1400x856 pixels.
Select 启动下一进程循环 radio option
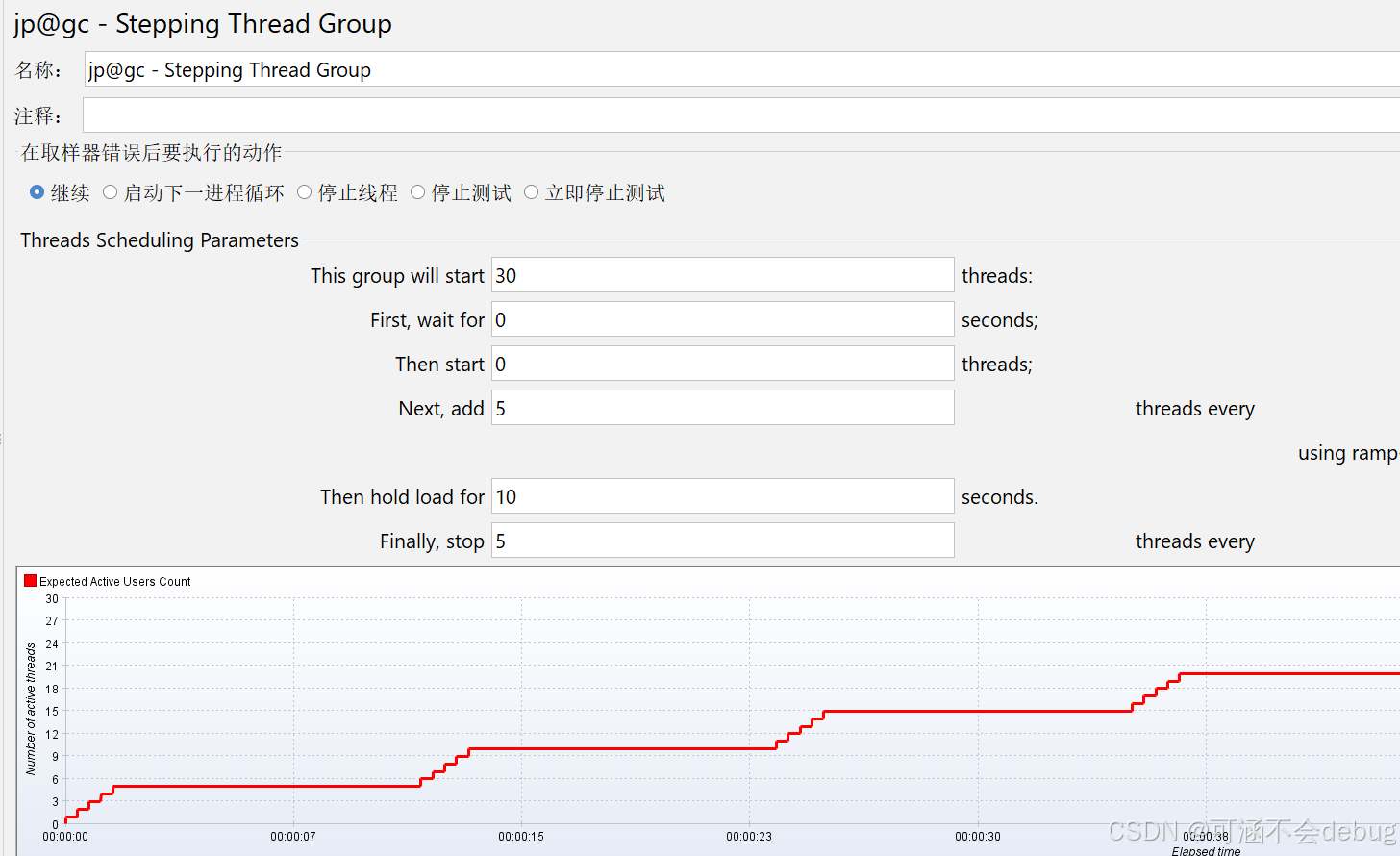click(110, 192)
